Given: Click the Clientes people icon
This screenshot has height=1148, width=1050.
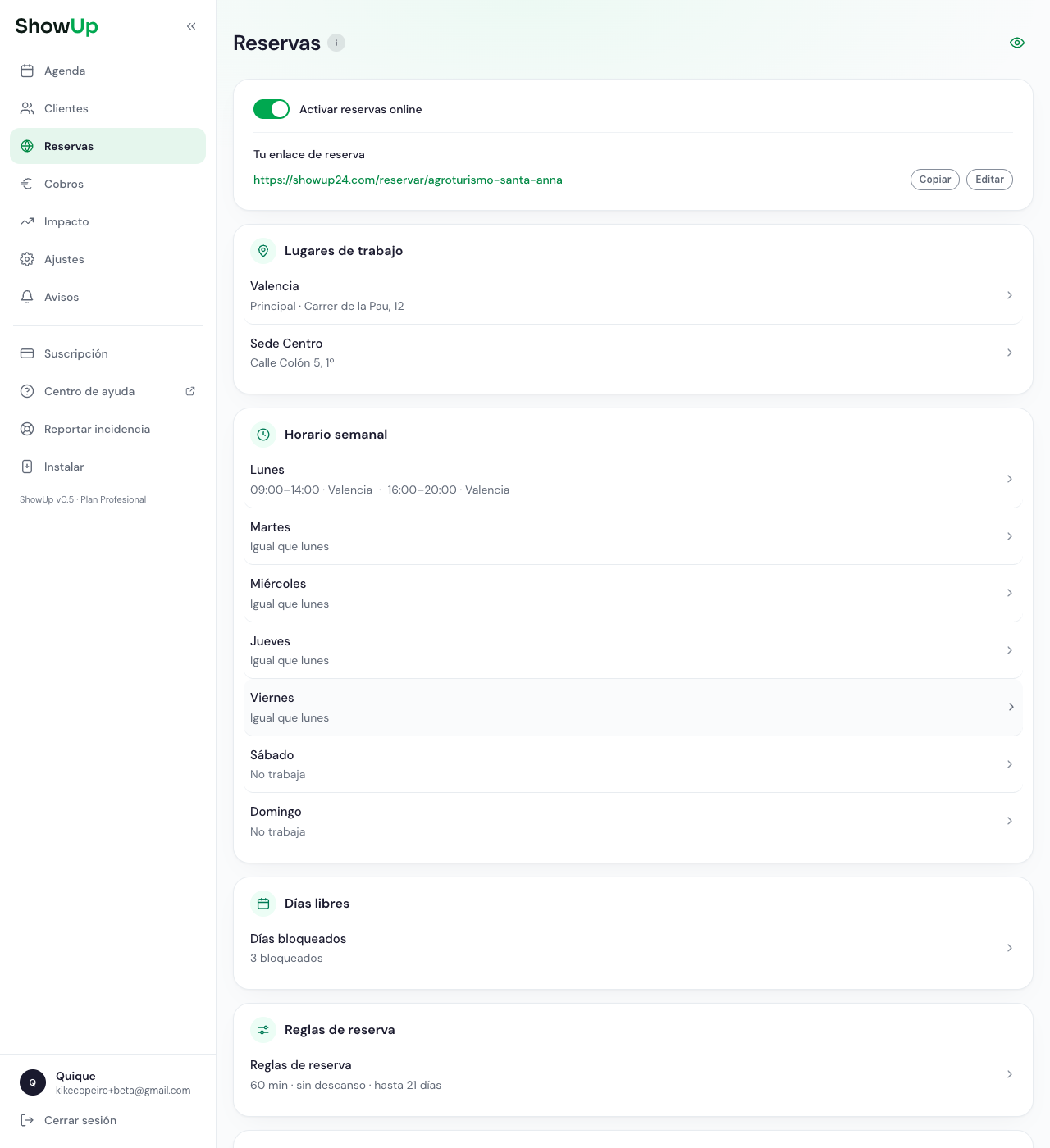Looking at the screenshot, I should (x=27, y=108).
